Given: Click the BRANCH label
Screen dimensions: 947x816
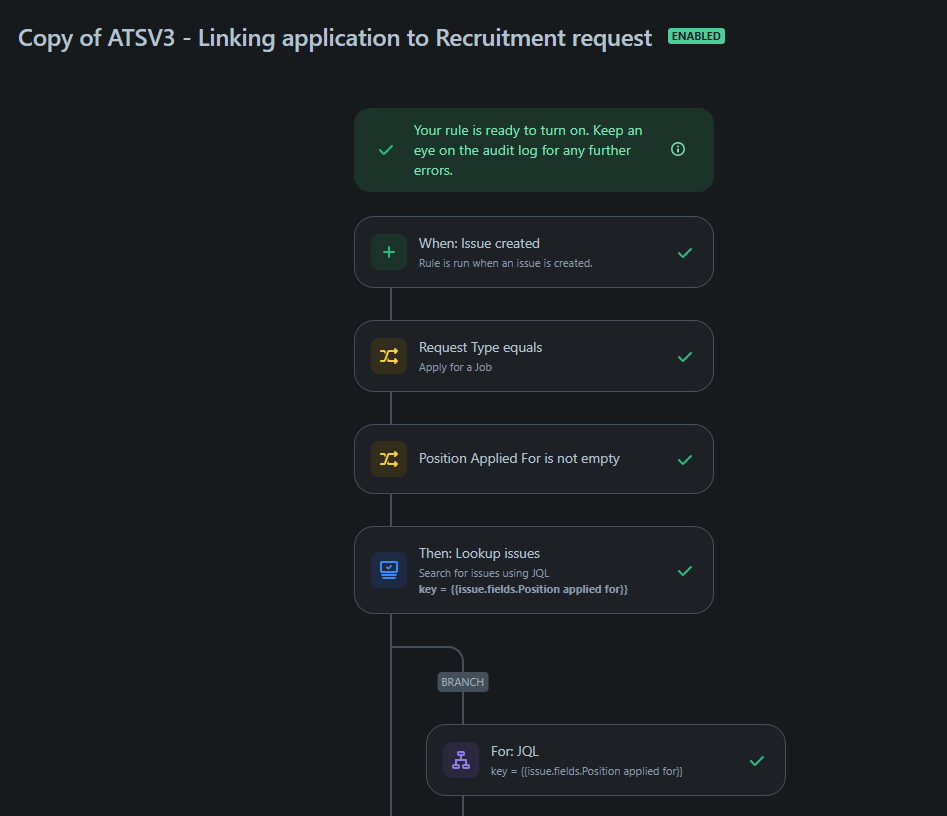Looking at the screenshot, I should click(x=463, y=682).
